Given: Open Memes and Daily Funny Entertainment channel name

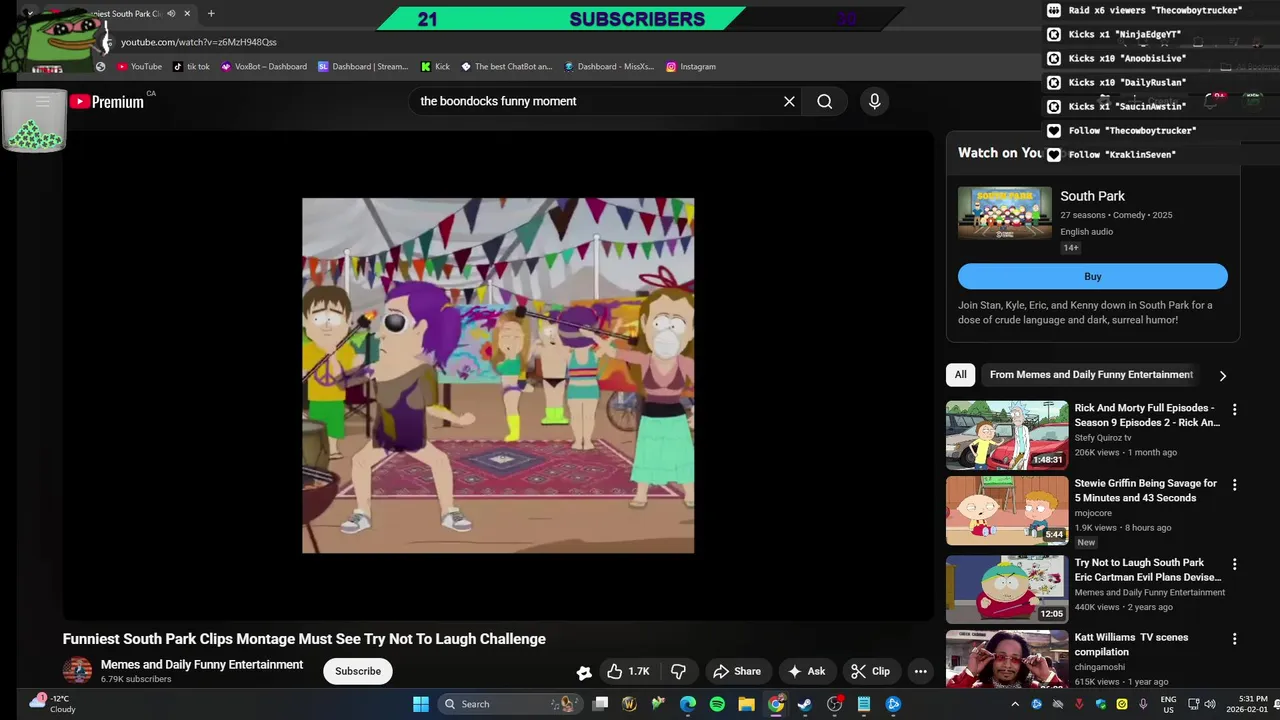Looking at the screenshot, I should 202,664.
